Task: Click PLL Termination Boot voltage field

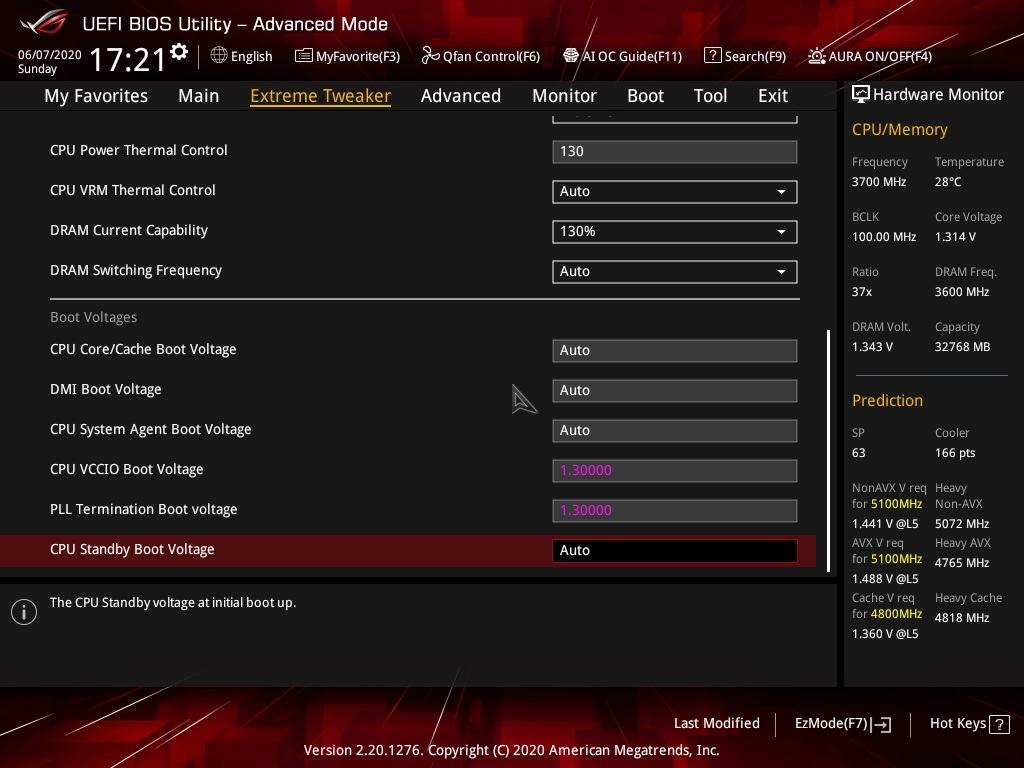Action: (x=675, y=510)
